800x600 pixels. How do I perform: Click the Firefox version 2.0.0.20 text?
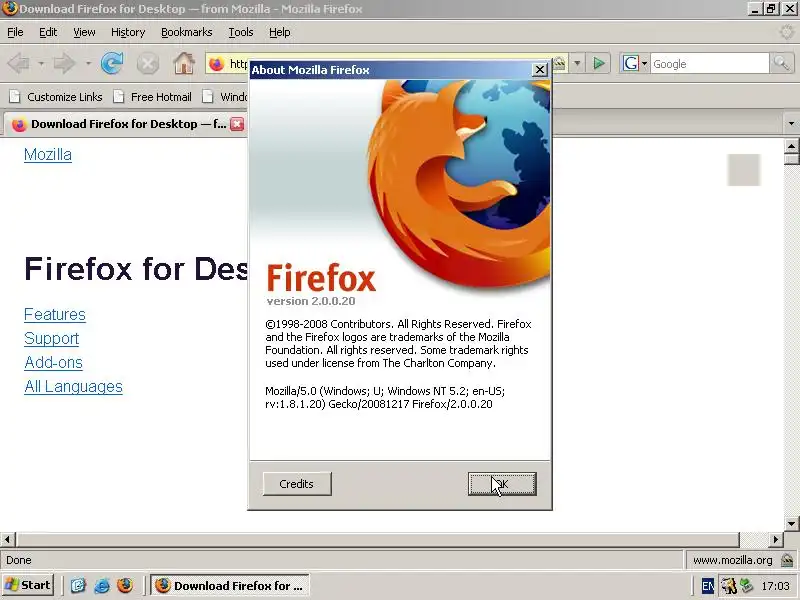click(x=311, y=301)
